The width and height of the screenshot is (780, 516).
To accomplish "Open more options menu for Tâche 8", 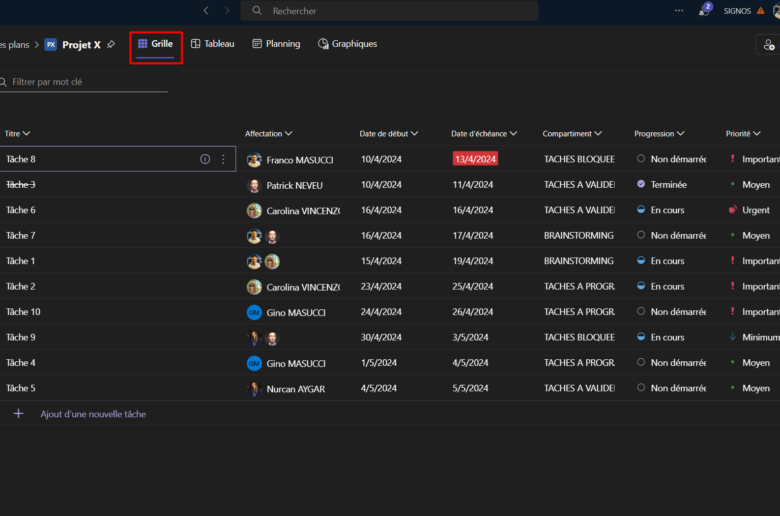I will 223,159.
